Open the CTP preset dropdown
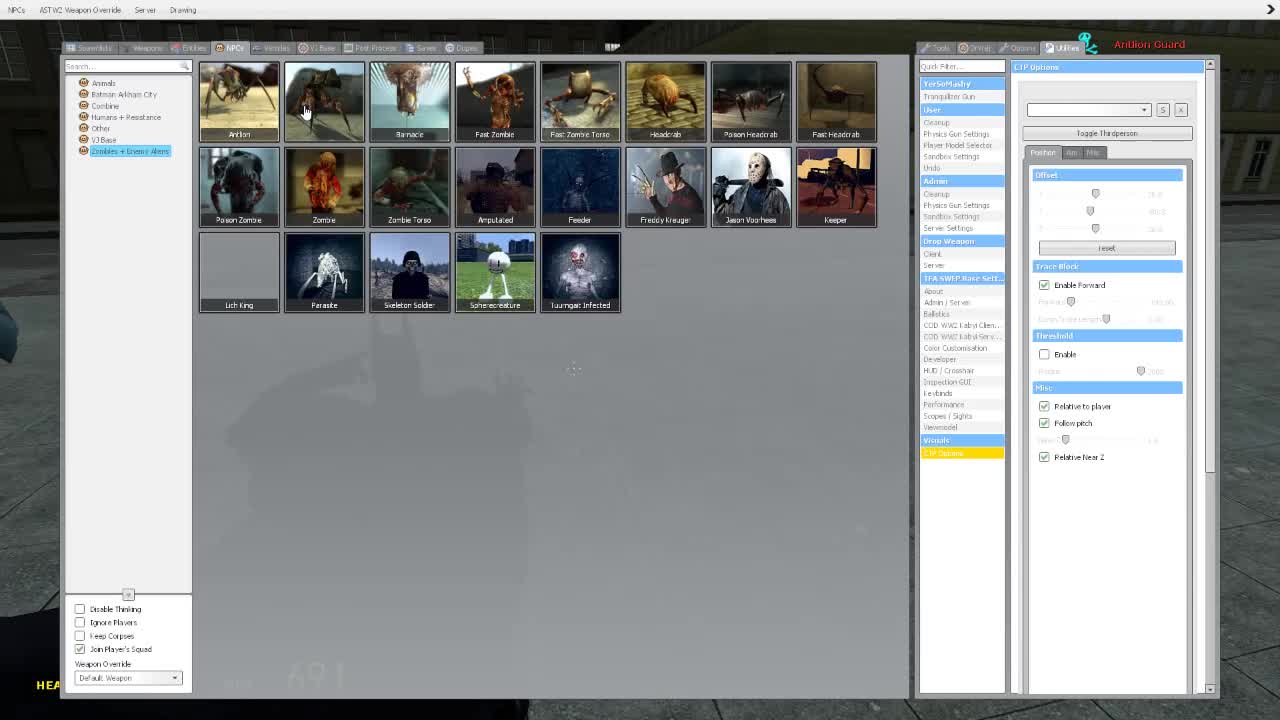The image size is (1280, 720). [x=1088, y=110]
